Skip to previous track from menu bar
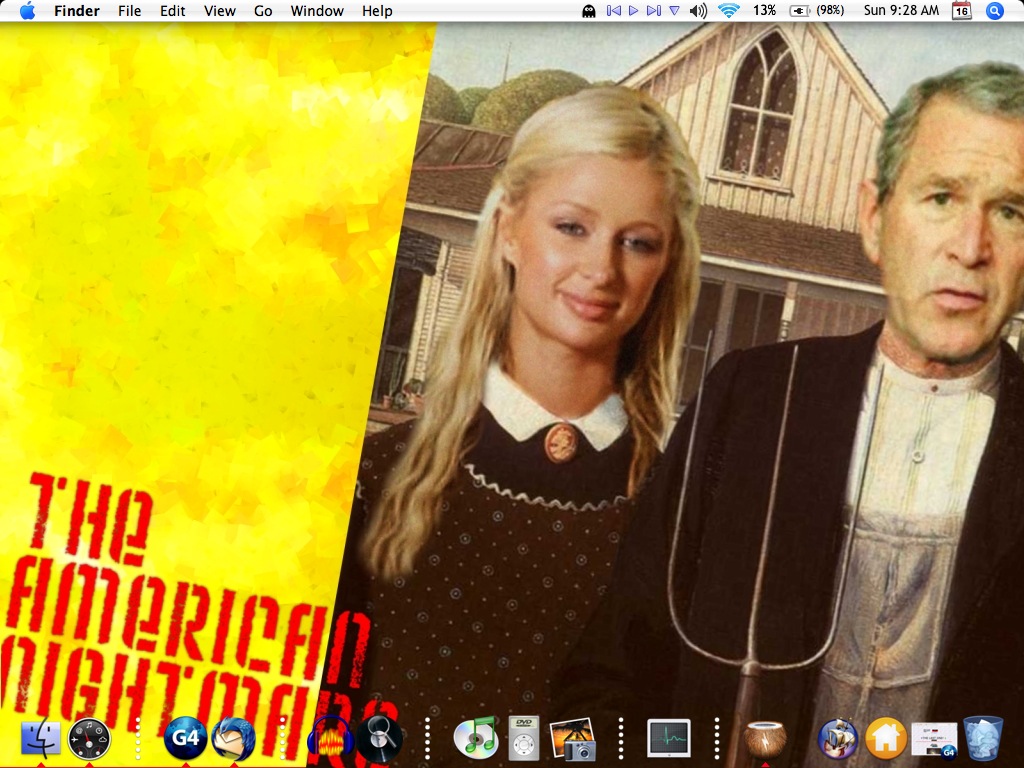This screenshot has height=768, width=1024. click(x=613, y=10)
